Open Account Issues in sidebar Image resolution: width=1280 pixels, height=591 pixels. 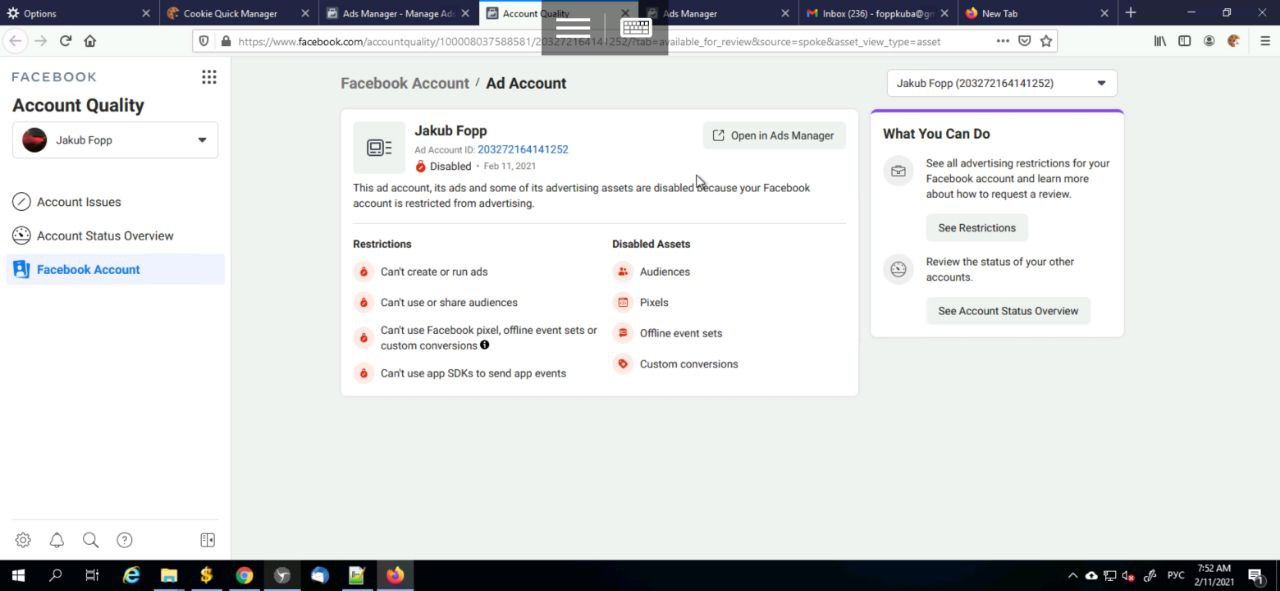point(115,202)
